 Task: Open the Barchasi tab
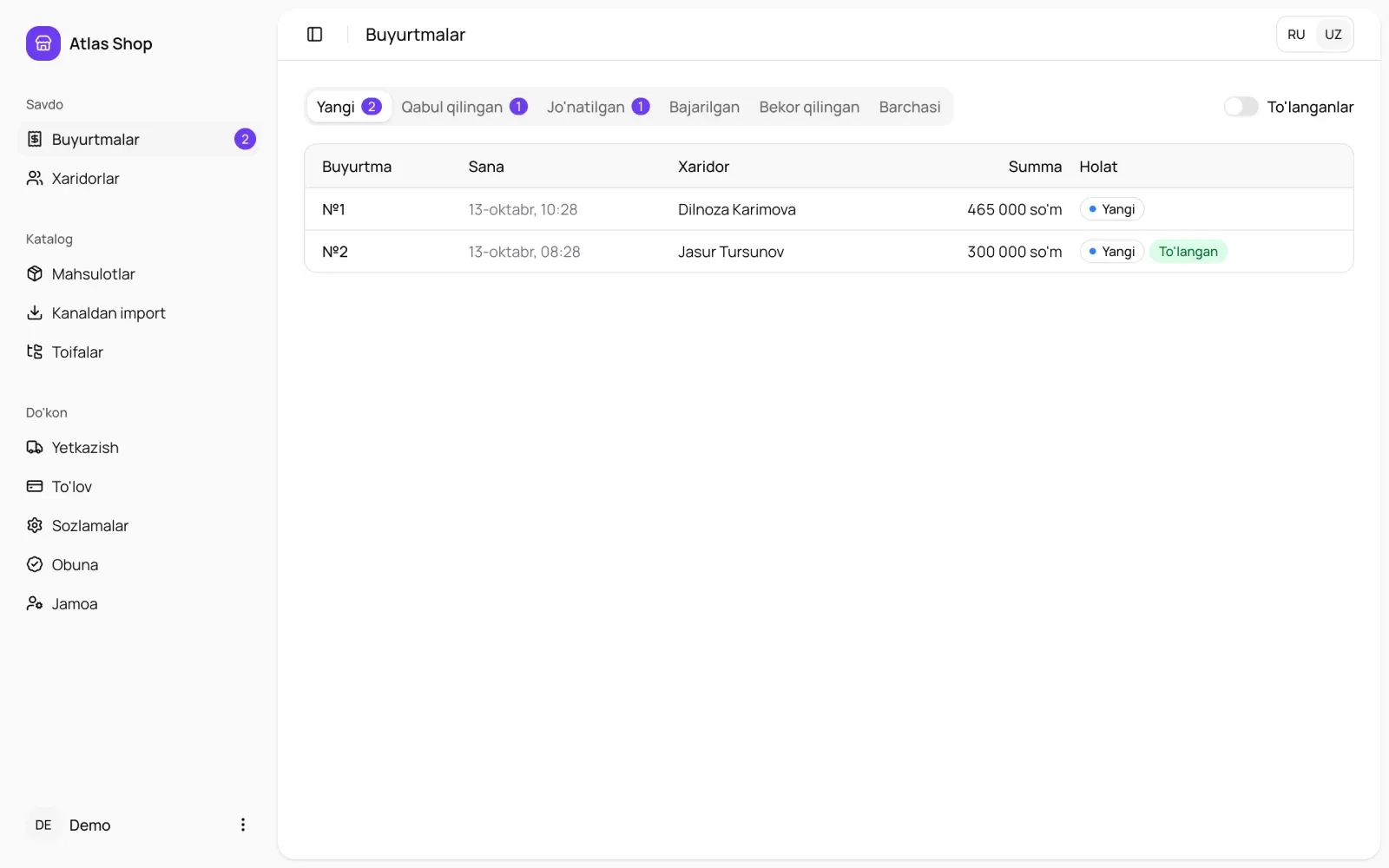(910, 107)
